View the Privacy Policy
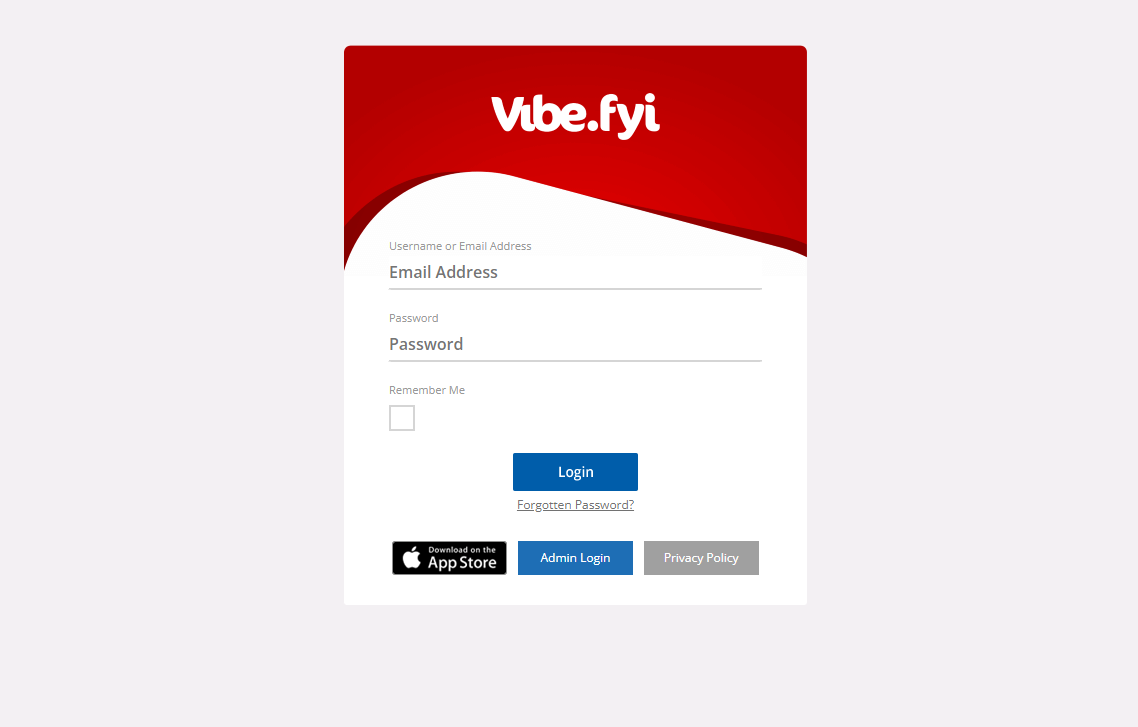Viewport: 1138px width, 727px height. pyautogui.click(x=701, y=558)
